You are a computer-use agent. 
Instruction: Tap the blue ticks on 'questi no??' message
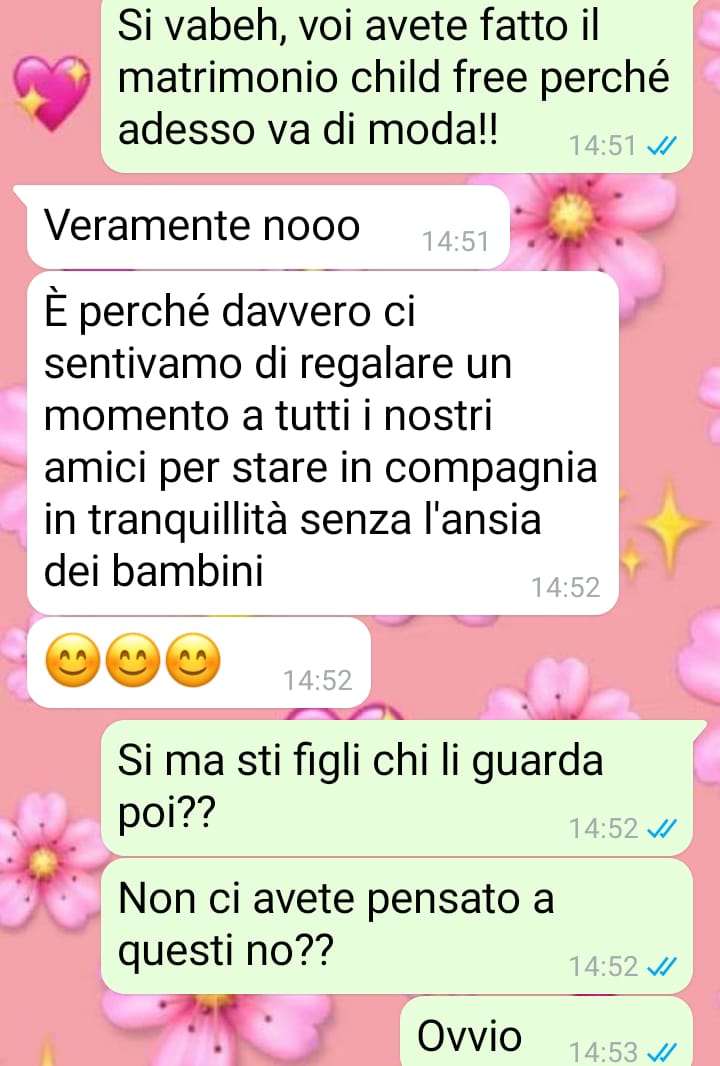661,966
